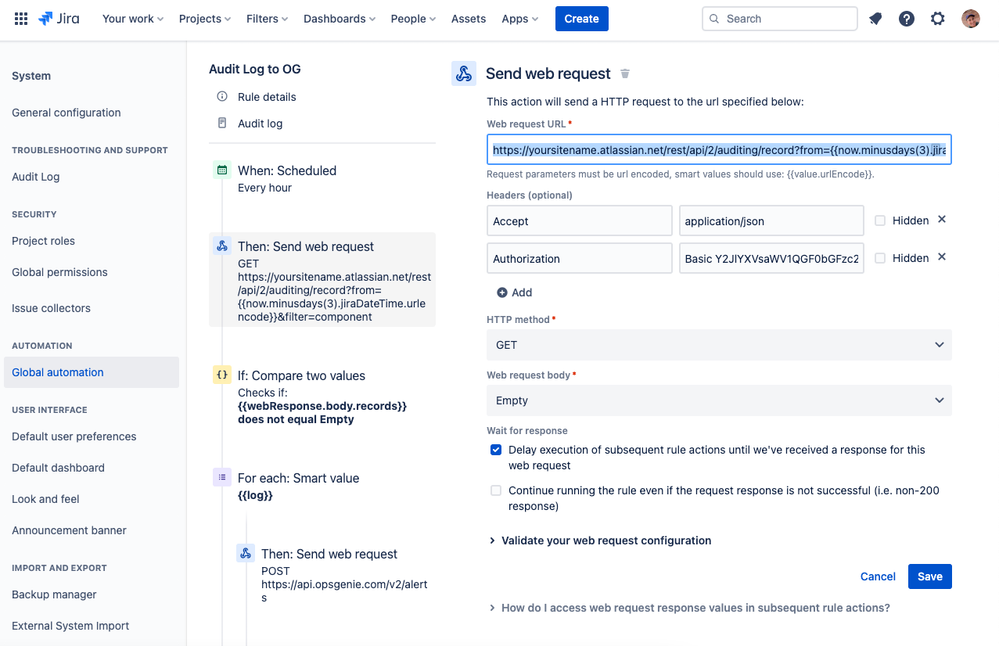Remove the Authorization header row
999x646 pixels.
coord(942,257)
